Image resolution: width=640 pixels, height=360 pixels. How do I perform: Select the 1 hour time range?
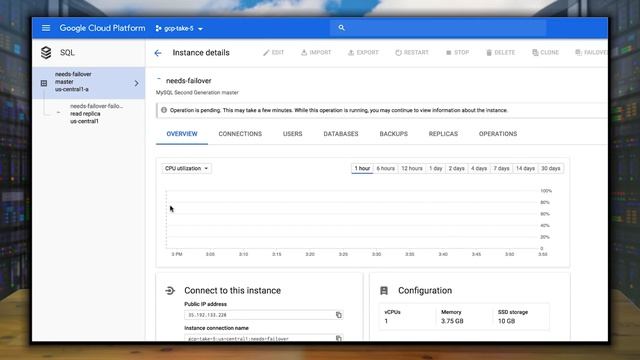(x=362, y=169)
